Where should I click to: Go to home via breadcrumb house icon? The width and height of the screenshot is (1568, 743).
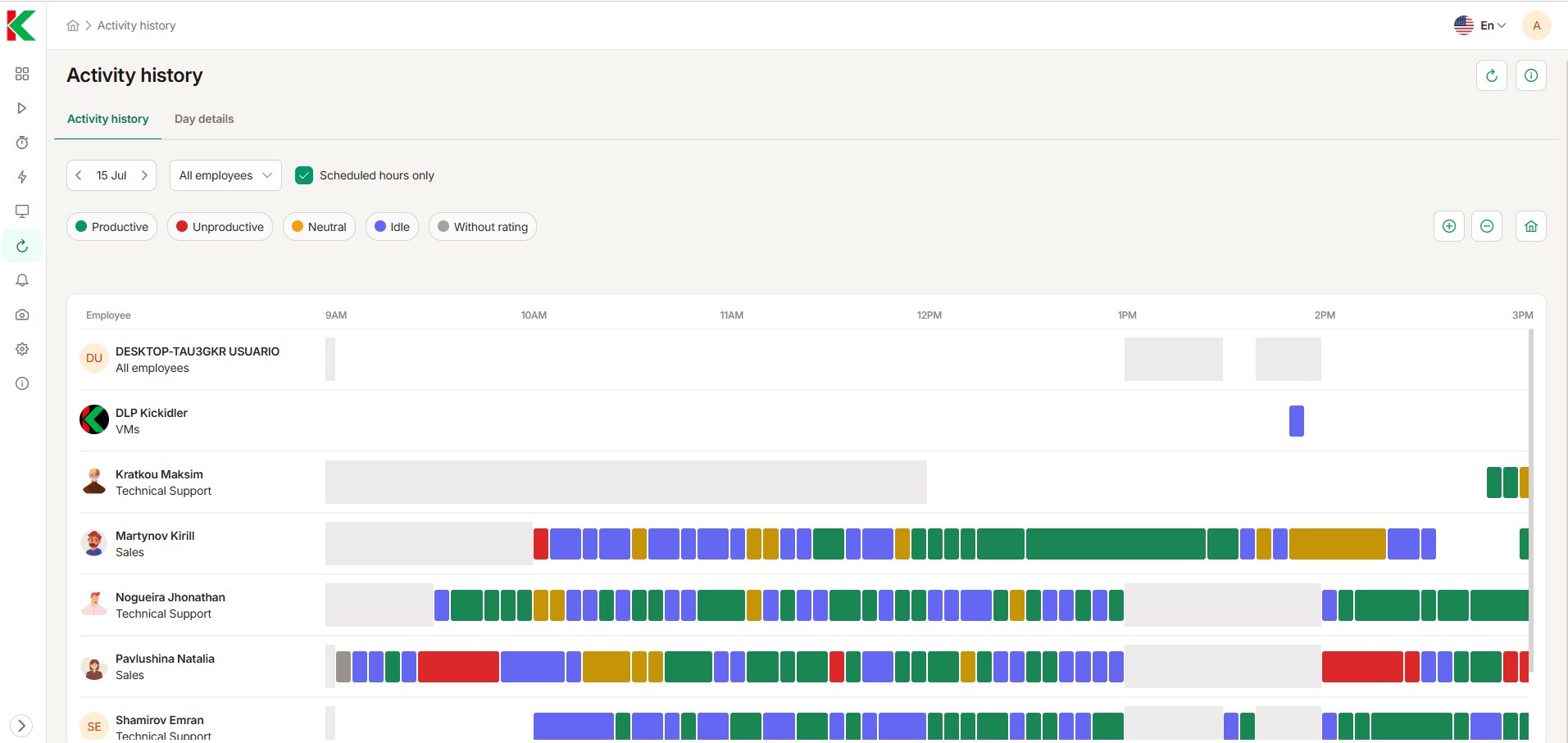point(73,25)
